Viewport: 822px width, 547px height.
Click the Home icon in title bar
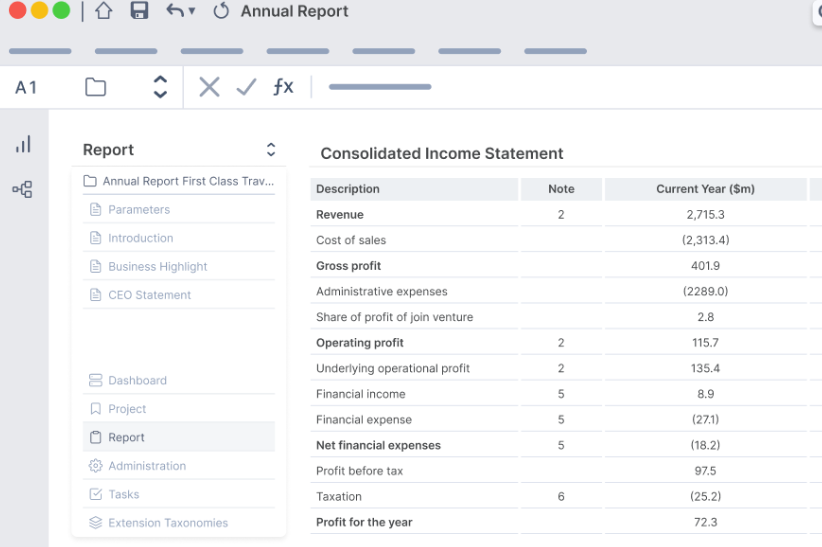[104, 10]
